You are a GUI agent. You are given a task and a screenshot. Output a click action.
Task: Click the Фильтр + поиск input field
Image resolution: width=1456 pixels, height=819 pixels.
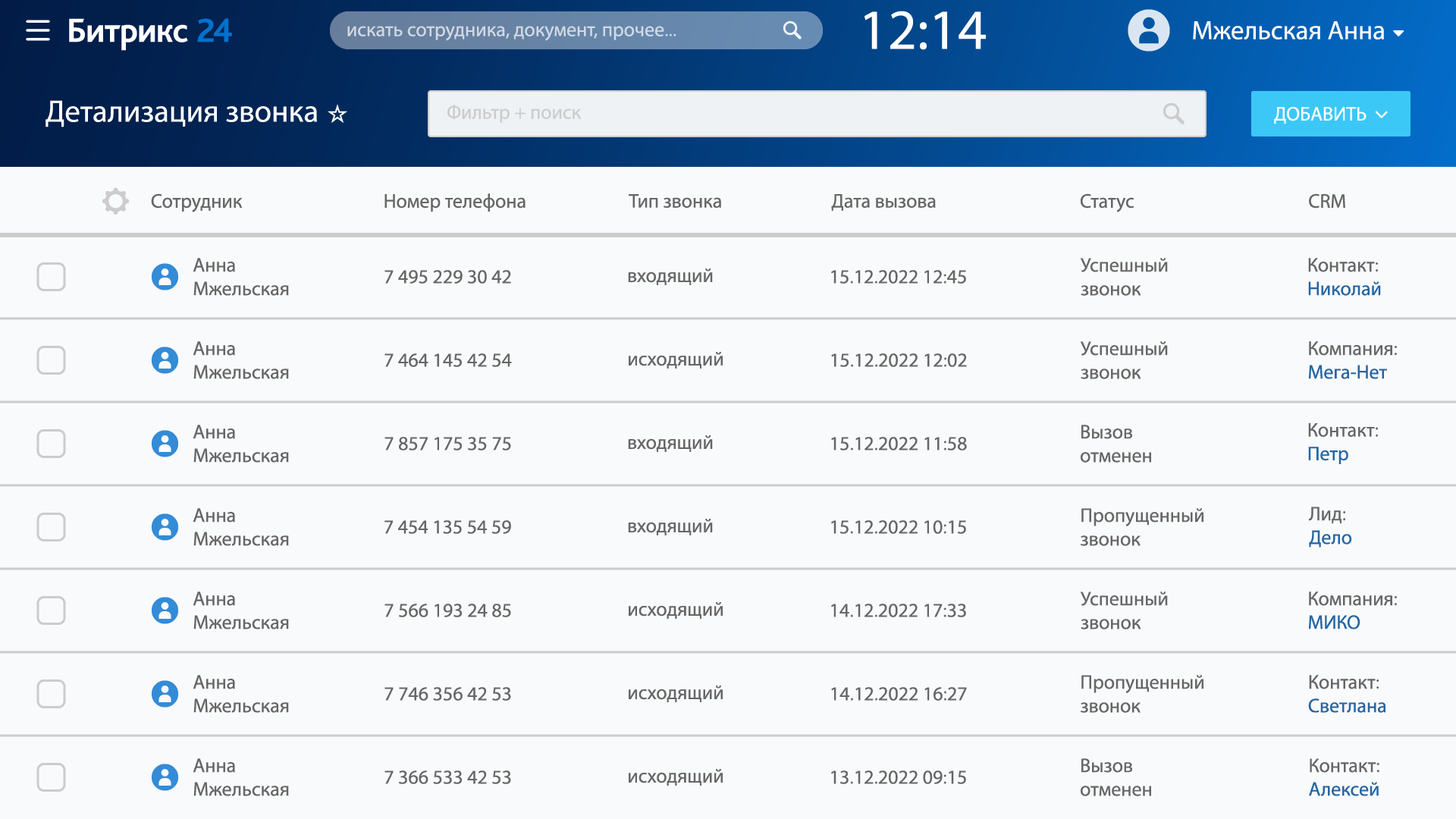(796, 114)
